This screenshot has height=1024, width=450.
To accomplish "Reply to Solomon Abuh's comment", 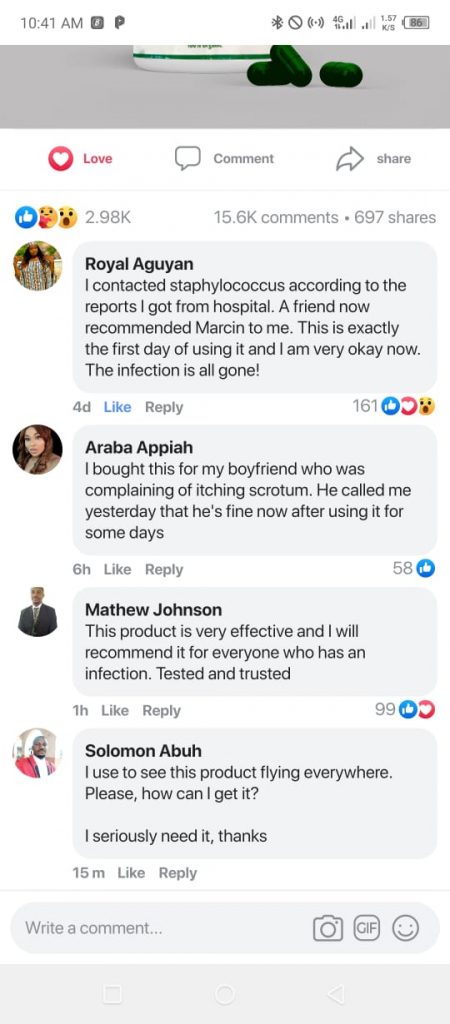I will (178, 873).
